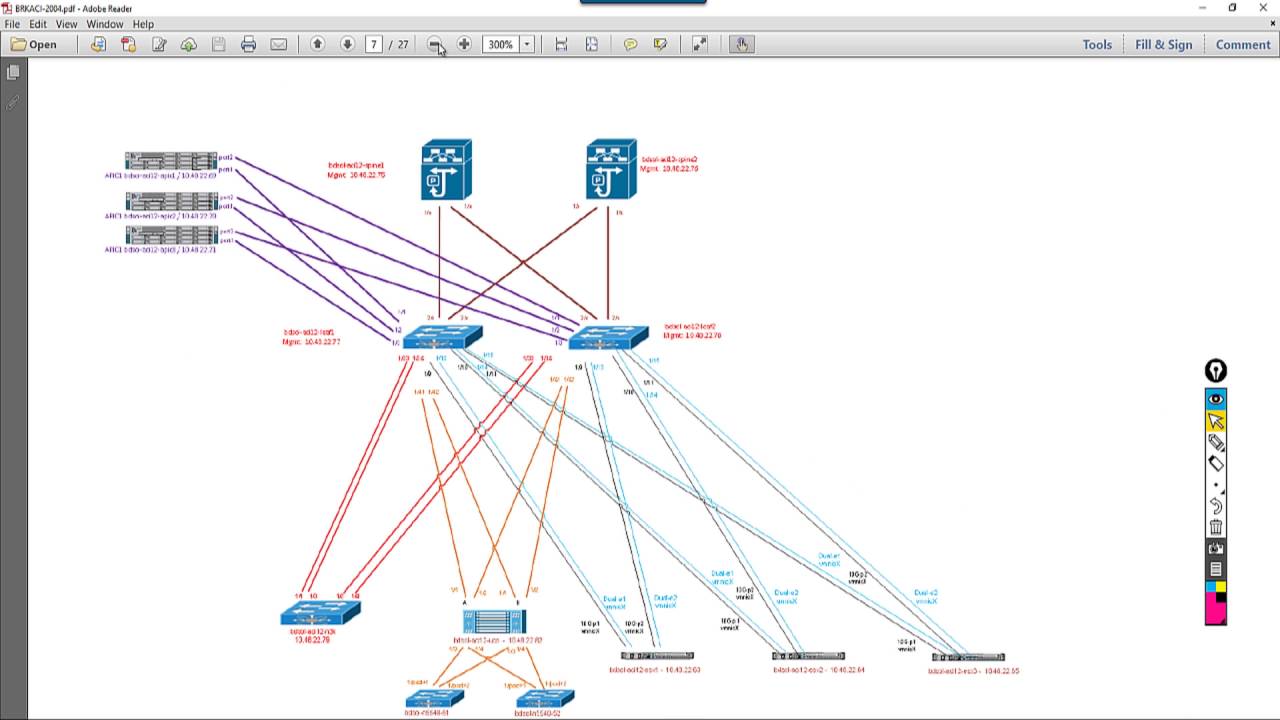Undo last stroke with curved arrow icon

[1215, 506]
